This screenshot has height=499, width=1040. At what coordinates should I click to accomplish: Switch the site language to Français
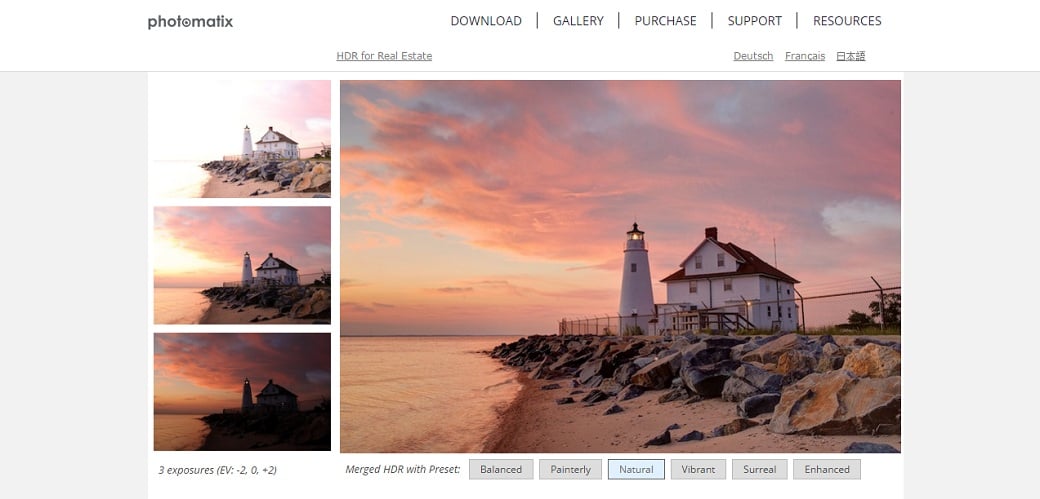coord(805,56)
